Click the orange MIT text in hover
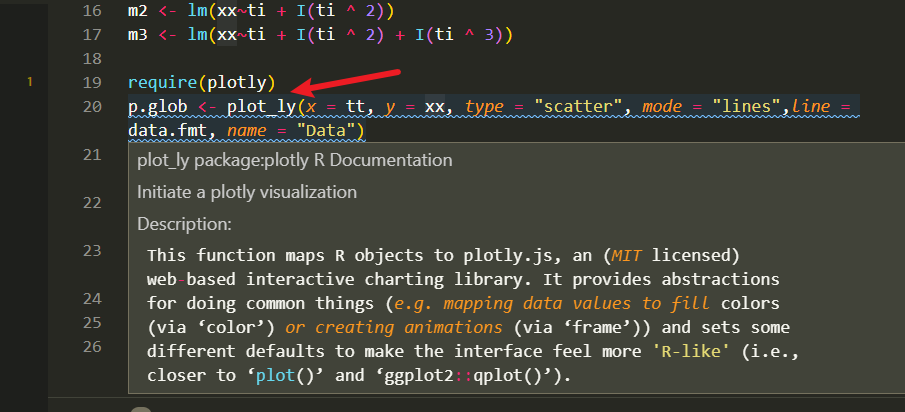 pyautogui.click(x=627, y=255)
